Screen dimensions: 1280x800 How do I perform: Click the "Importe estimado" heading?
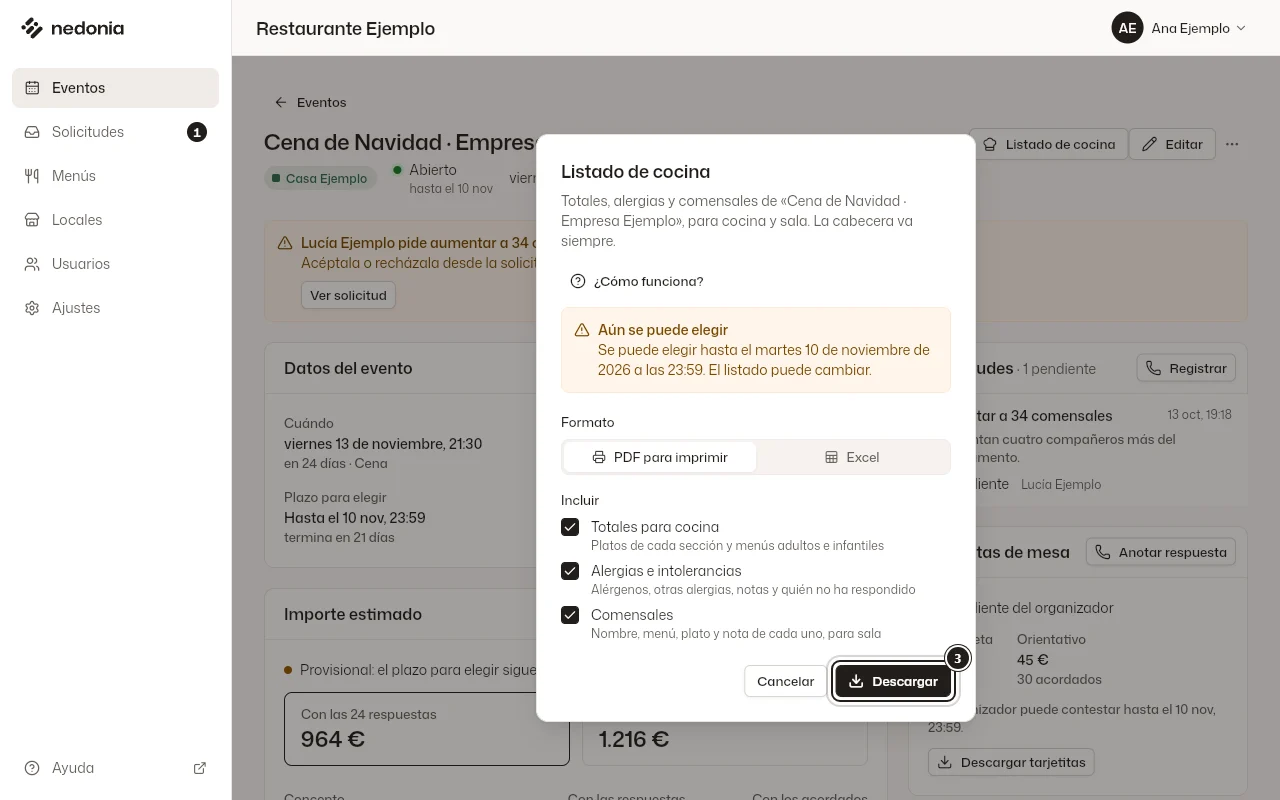pos(353,614)
